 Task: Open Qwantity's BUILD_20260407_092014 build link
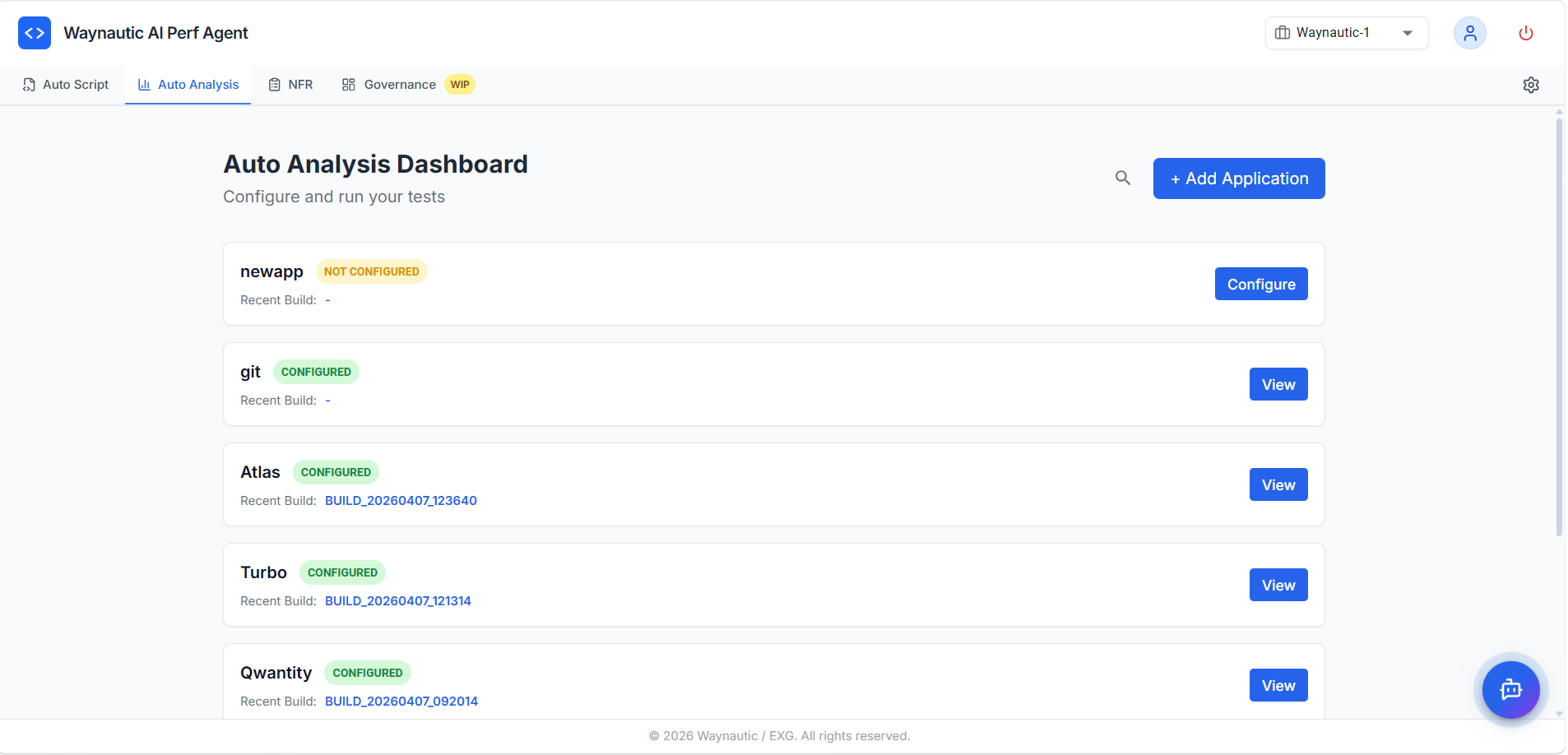pos(401,701)
